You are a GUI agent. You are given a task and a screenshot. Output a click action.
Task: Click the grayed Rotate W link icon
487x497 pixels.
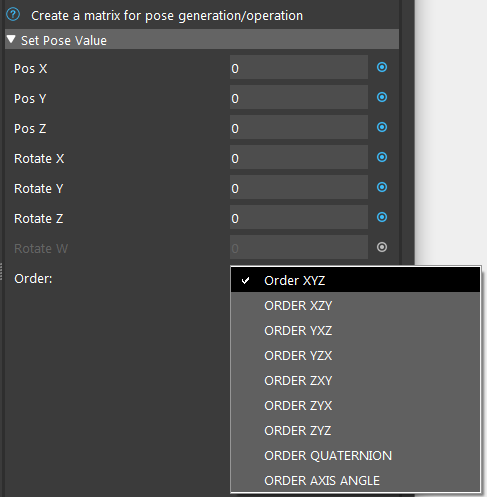382,247
